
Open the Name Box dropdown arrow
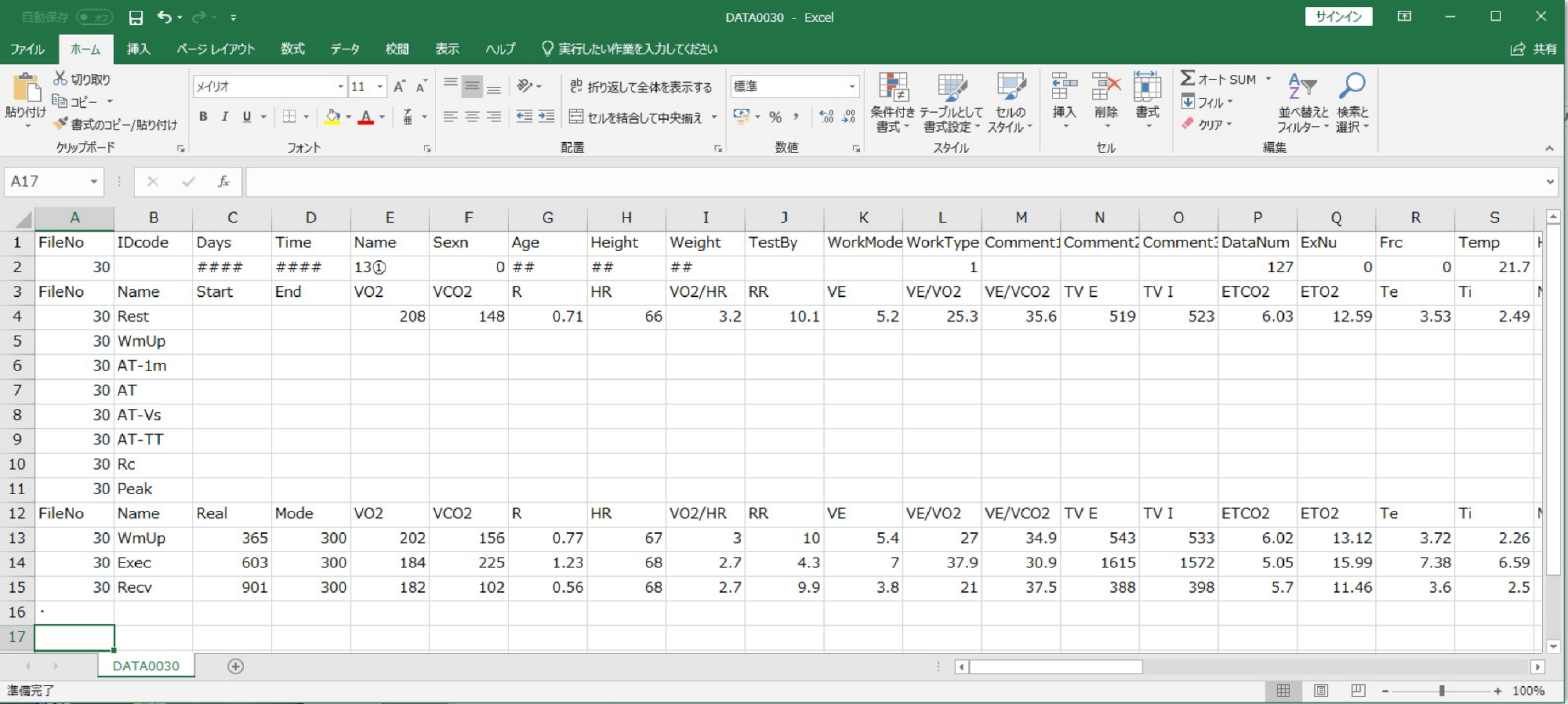click(94, 182)
